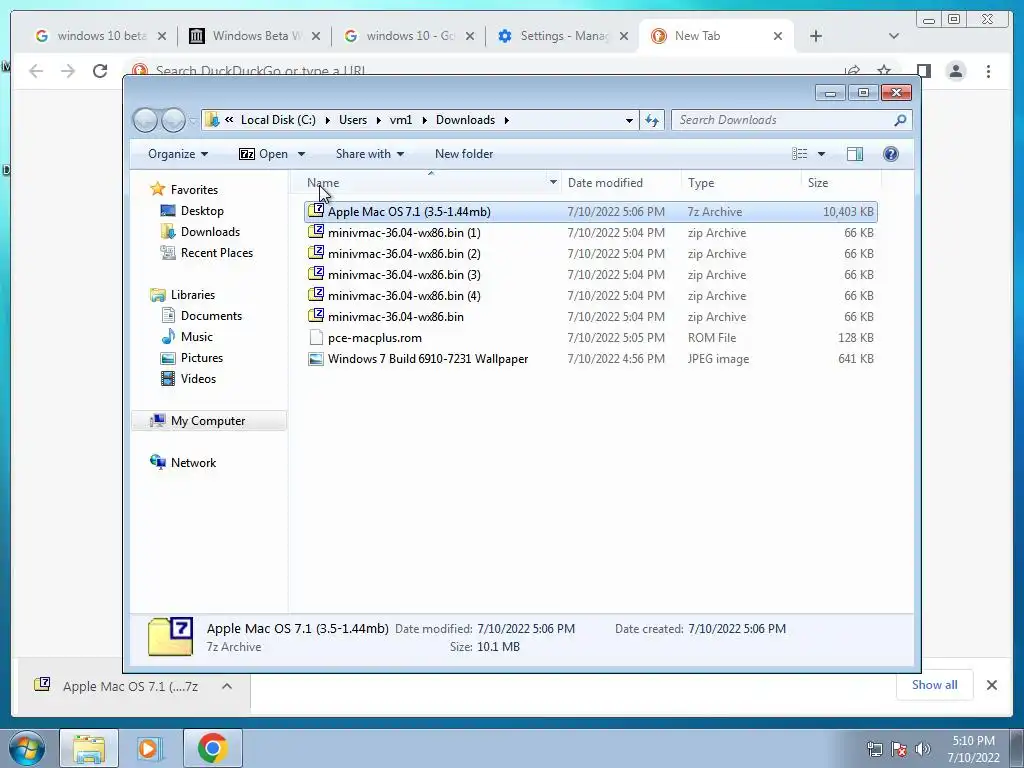Switch to the windows 10 - Google tab
The width and height of the screenshot is (1024, 768).
(408, 36)
